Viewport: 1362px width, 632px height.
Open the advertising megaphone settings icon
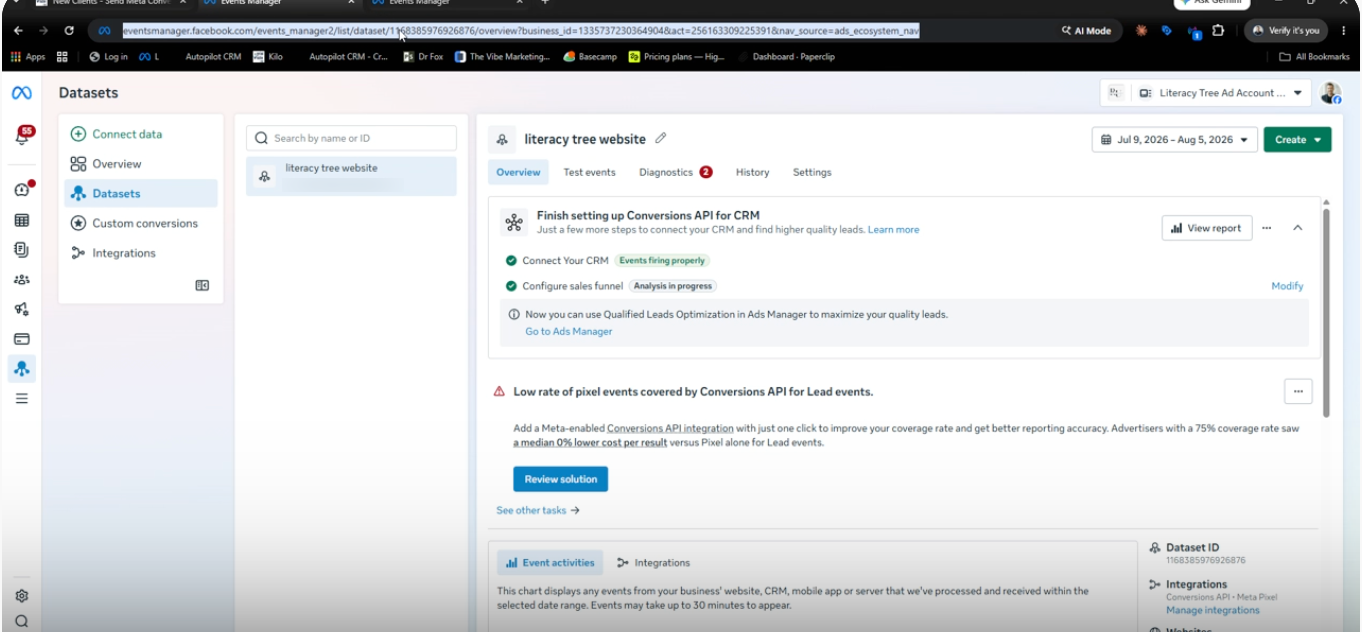pos(22,309)
